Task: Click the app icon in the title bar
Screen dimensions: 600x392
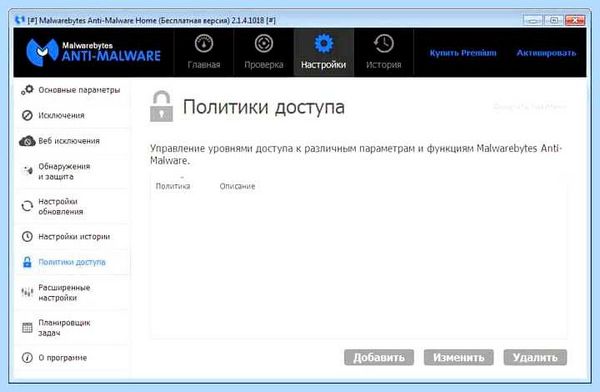Action: click(20, 20)
